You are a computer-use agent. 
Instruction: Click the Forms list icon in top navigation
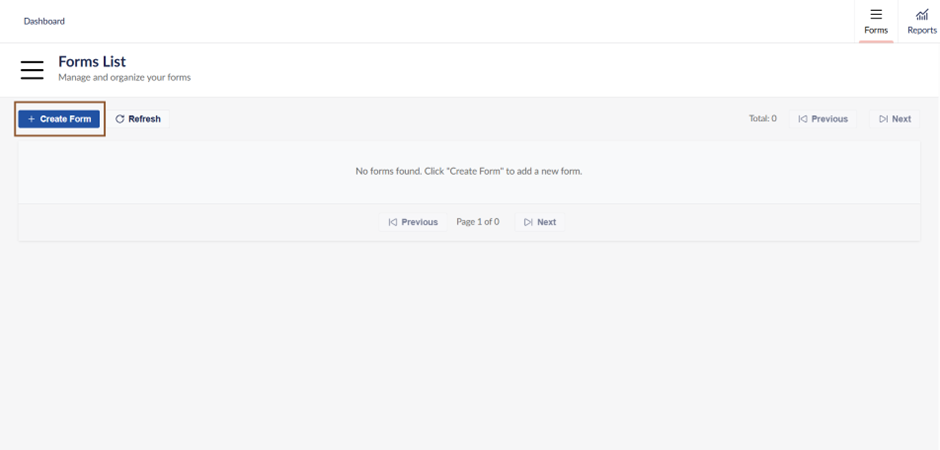(876, 14)
